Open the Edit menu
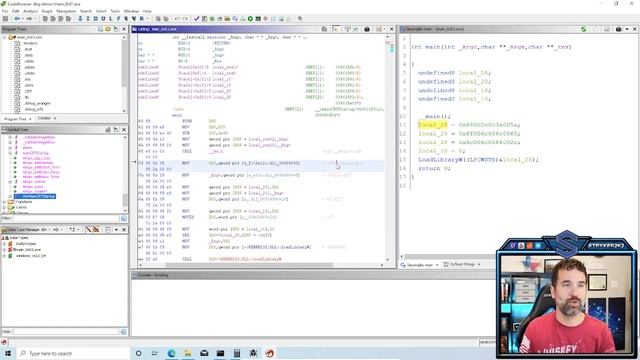 [16, 11]
